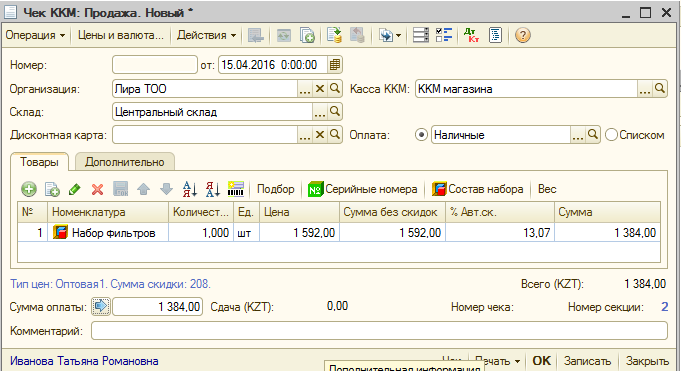Open Серийные номера
Image resolution: width=681 pixels, height=371 pixels.
[363, 189]
